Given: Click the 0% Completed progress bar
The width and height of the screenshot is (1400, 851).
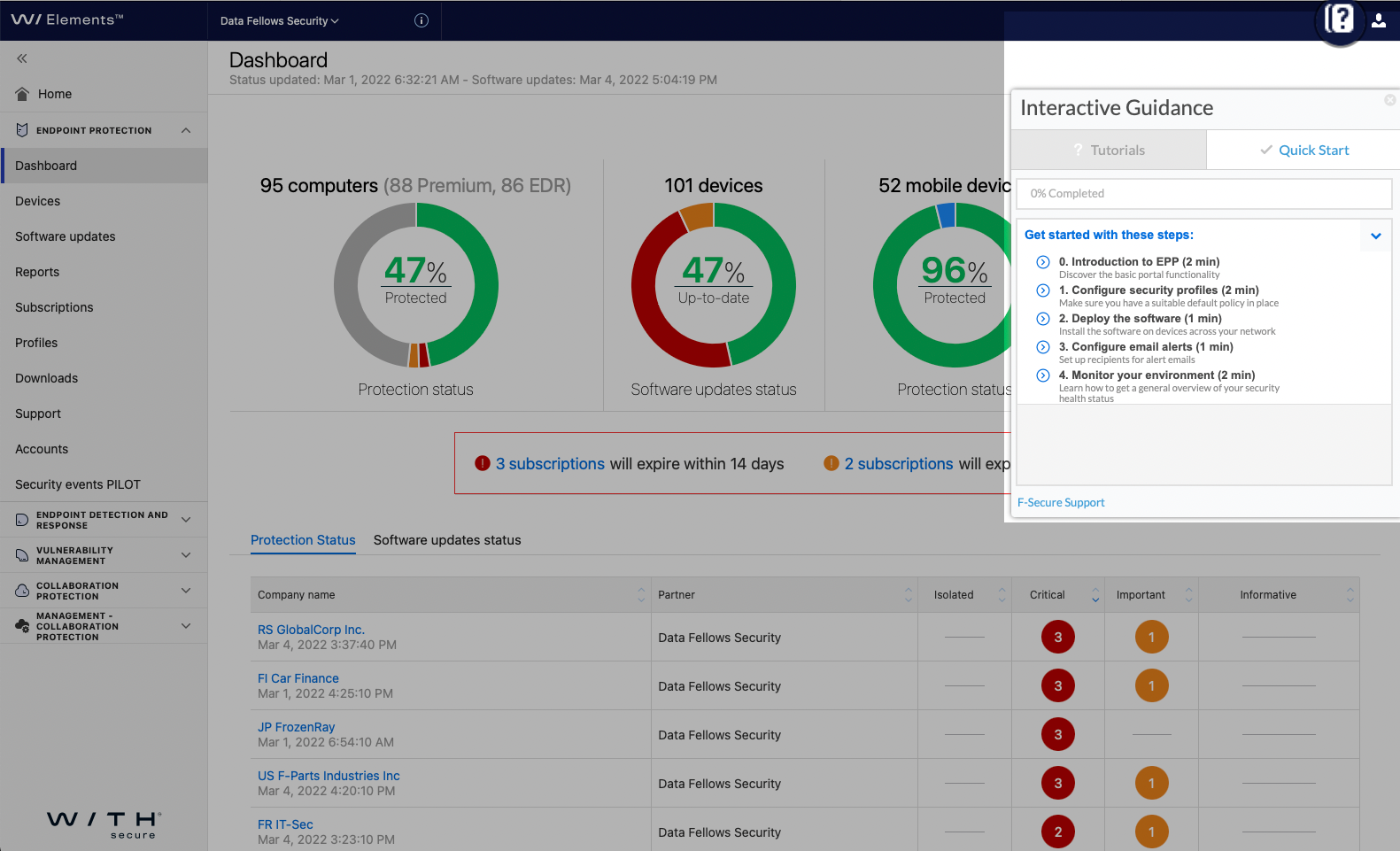Looking at the screenshot, I should click(x=1203, y=194).
